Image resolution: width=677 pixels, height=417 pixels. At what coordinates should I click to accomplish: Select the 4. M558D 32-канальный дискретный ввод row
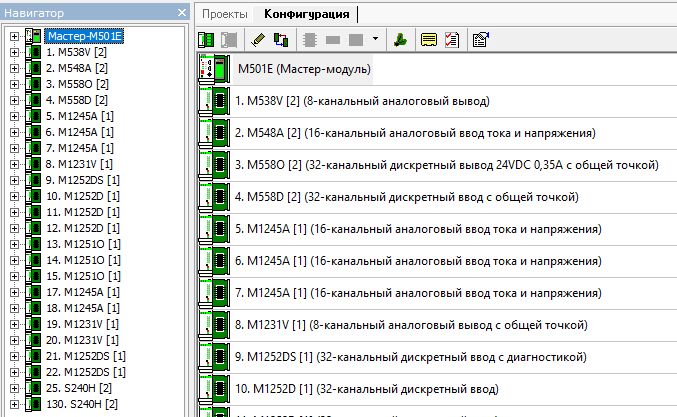coord(436,197)
